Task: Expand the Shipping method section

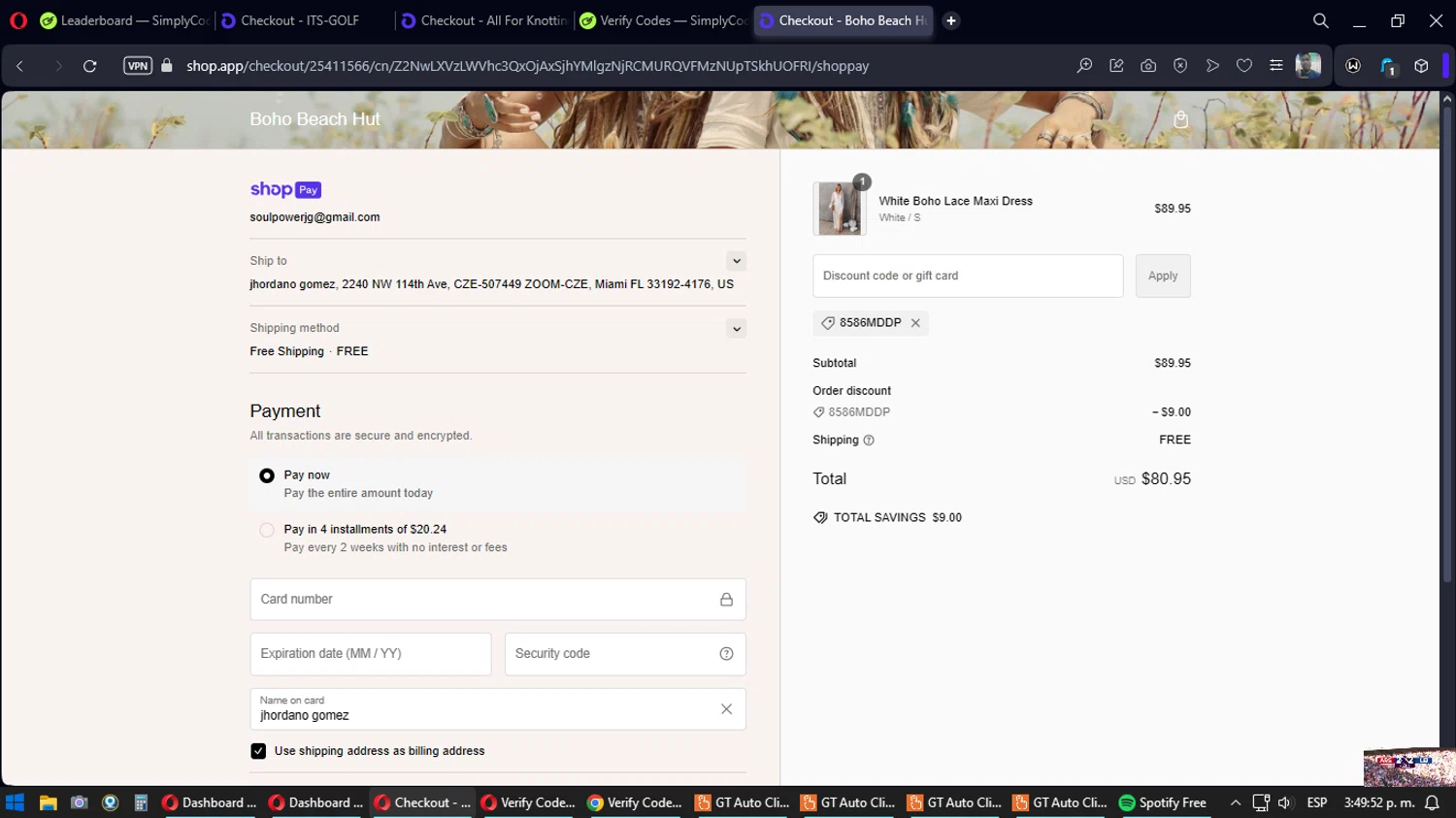Action: point(737,329)
